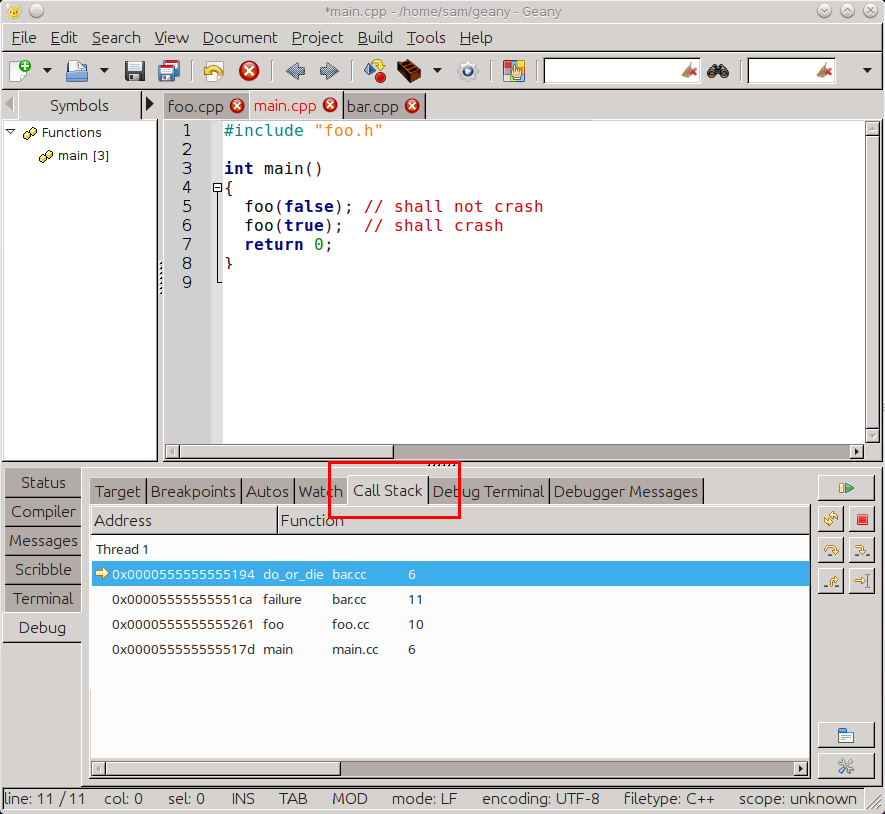Viewport: 885px width, 814px height.
Task: Switch to the Messages panel tab
Action: (43, 541)
